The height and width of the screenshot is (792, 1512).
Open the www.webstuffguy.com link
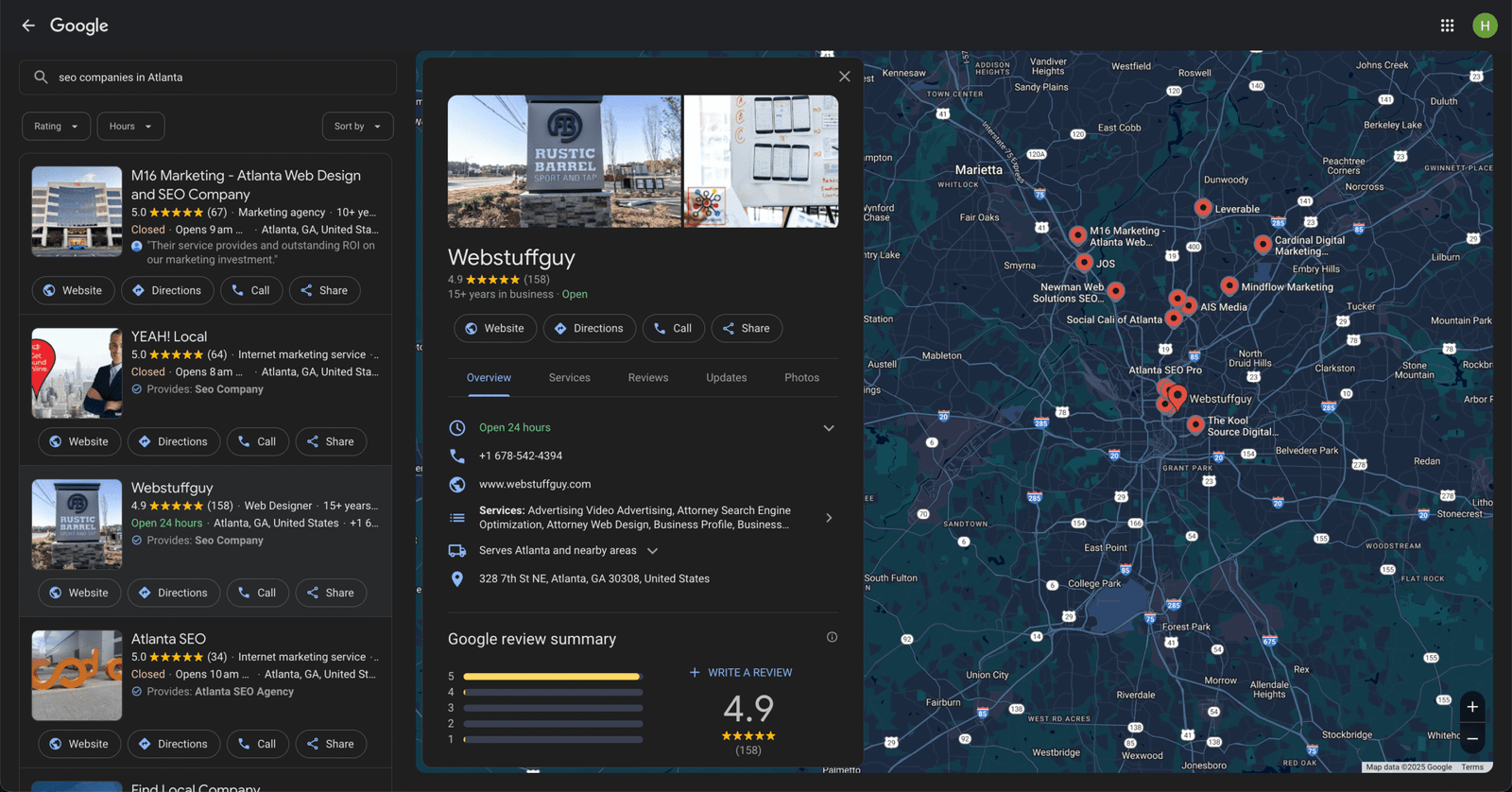click(535, 485)
